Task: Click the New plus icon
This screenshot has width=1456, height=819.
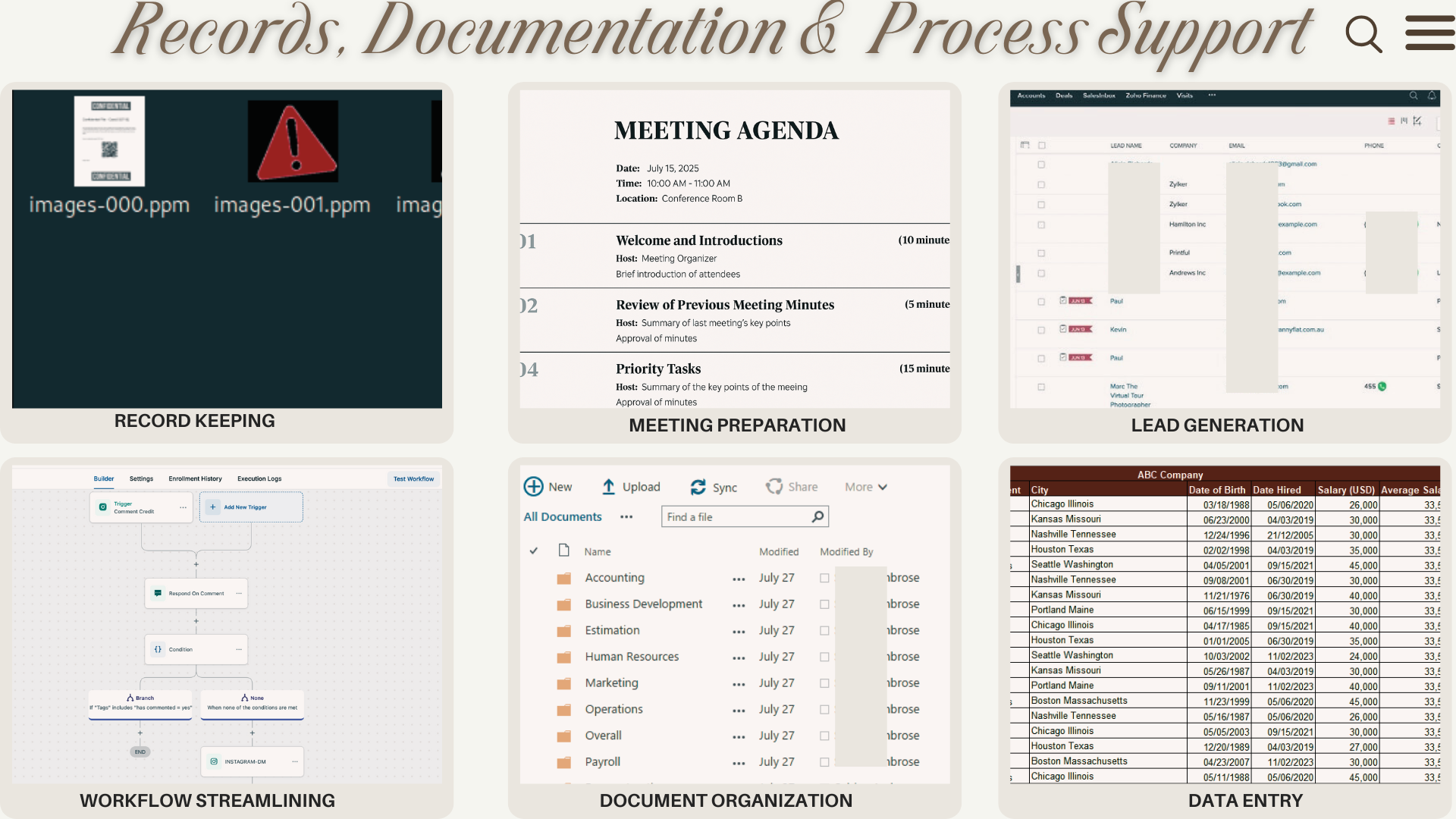Action: pos(533,487)
